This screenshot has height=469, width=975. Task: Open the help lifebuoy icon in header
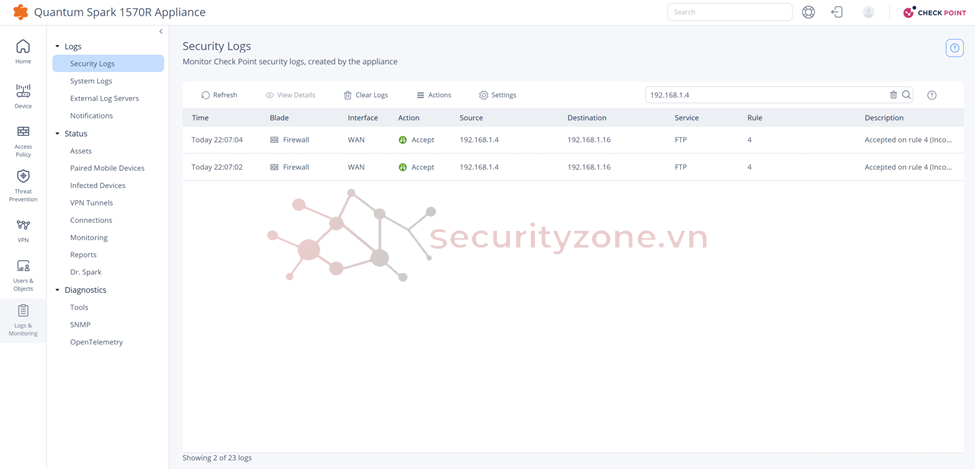click(x=808, y=12)
